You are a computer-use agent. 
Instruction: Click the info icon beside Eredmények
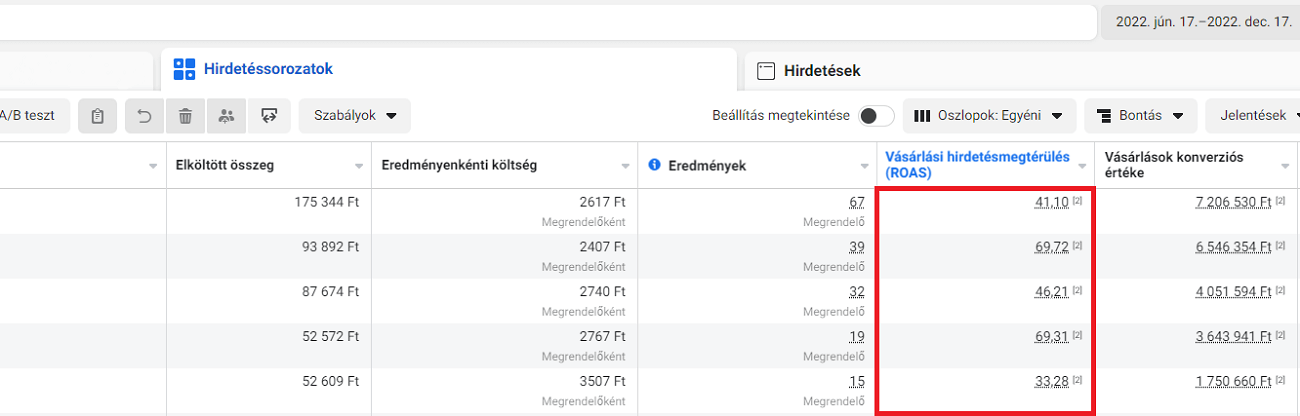[654, 165]
